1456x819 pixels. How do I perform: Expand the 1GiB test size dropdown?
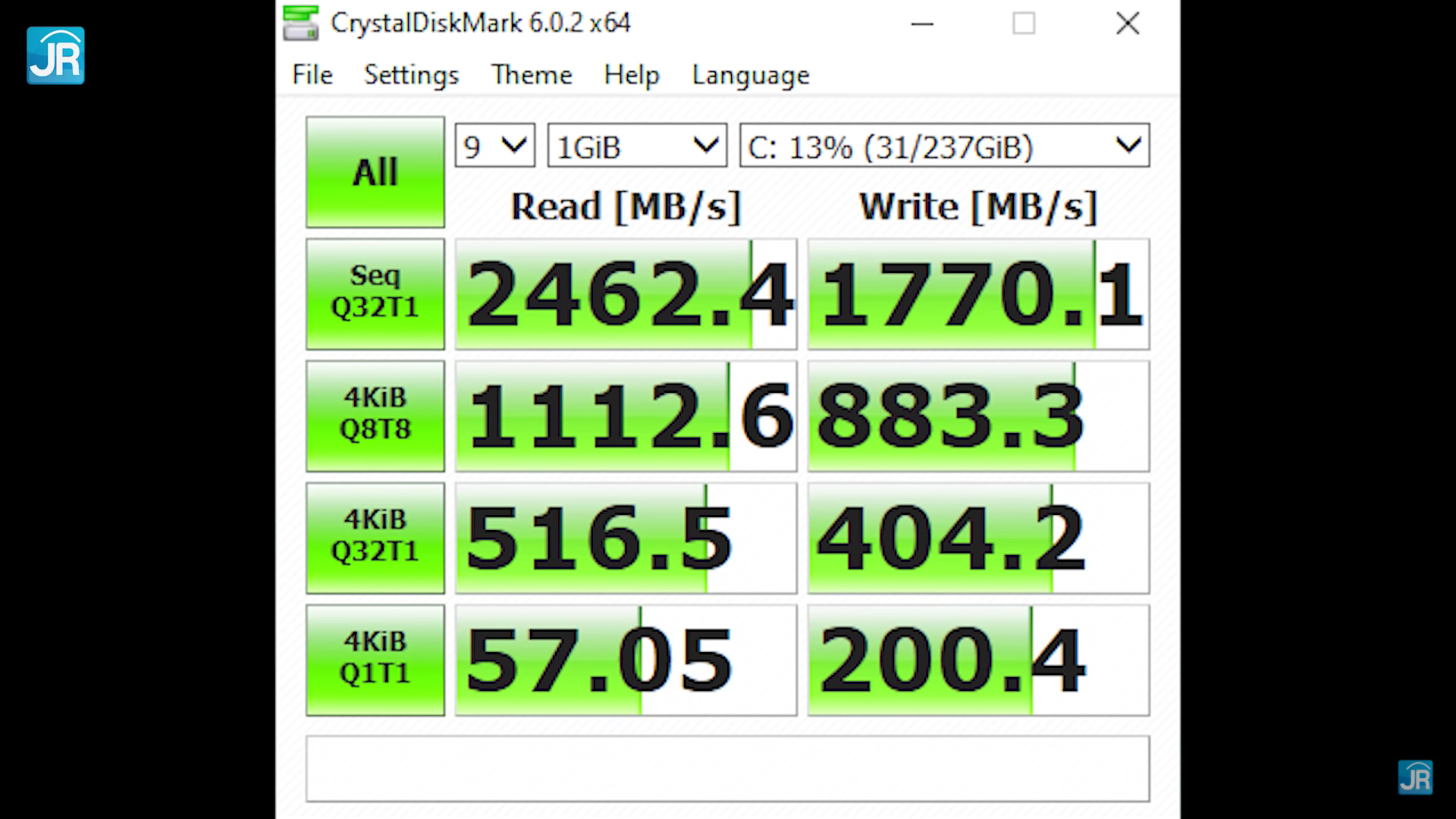[x=637, y=146]
